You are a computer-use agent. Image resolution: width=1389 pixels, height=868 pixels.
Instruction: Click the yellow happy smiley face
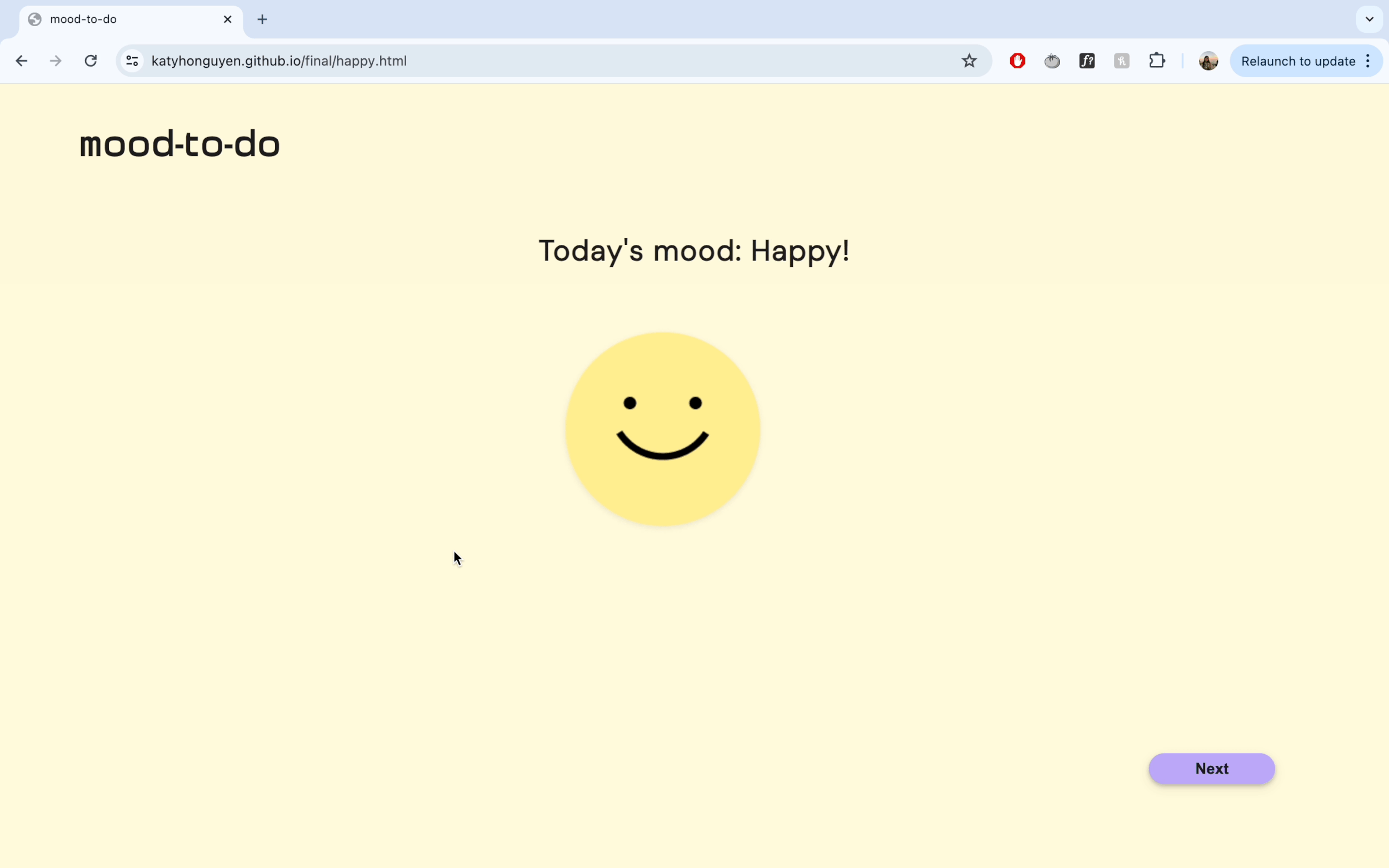pyautogui.click(x=663, y=429)
